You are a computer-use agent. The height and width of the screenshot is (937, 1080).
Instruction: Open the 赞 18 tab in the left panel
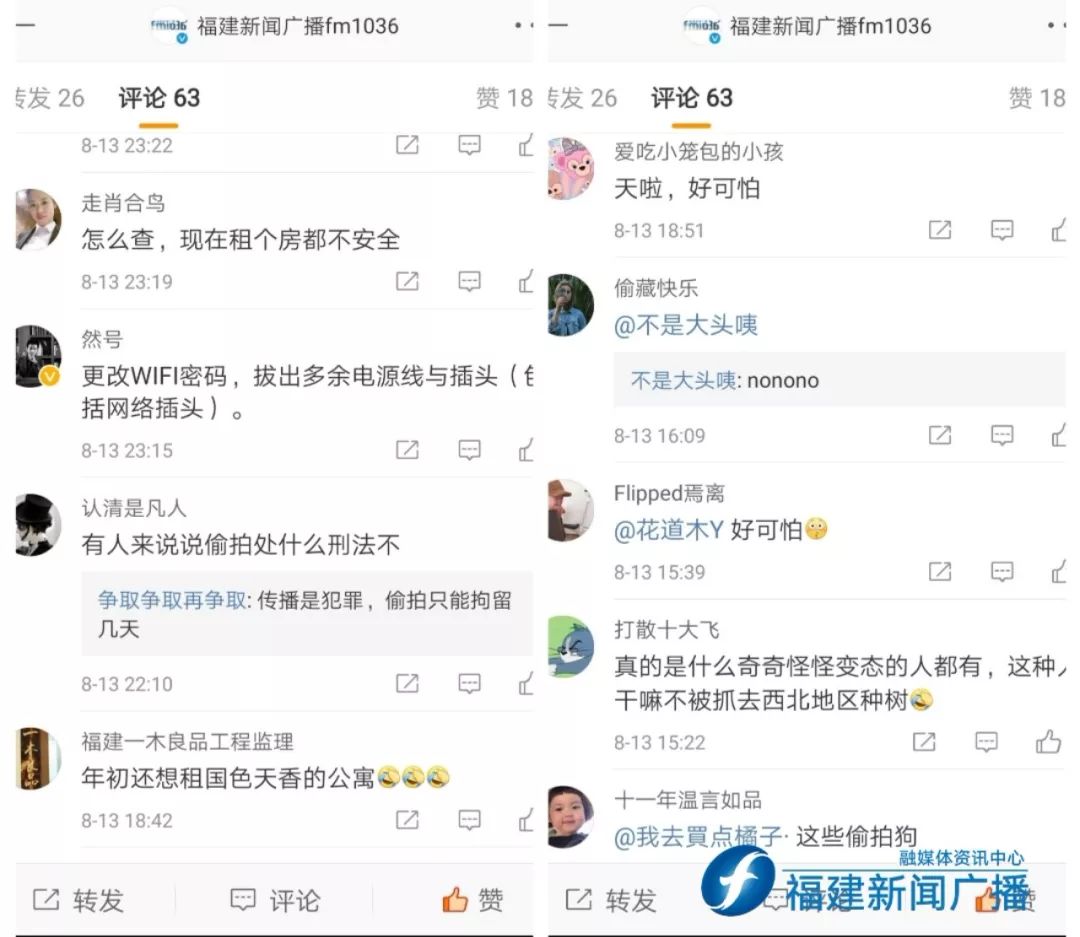[x=504, y=99]
